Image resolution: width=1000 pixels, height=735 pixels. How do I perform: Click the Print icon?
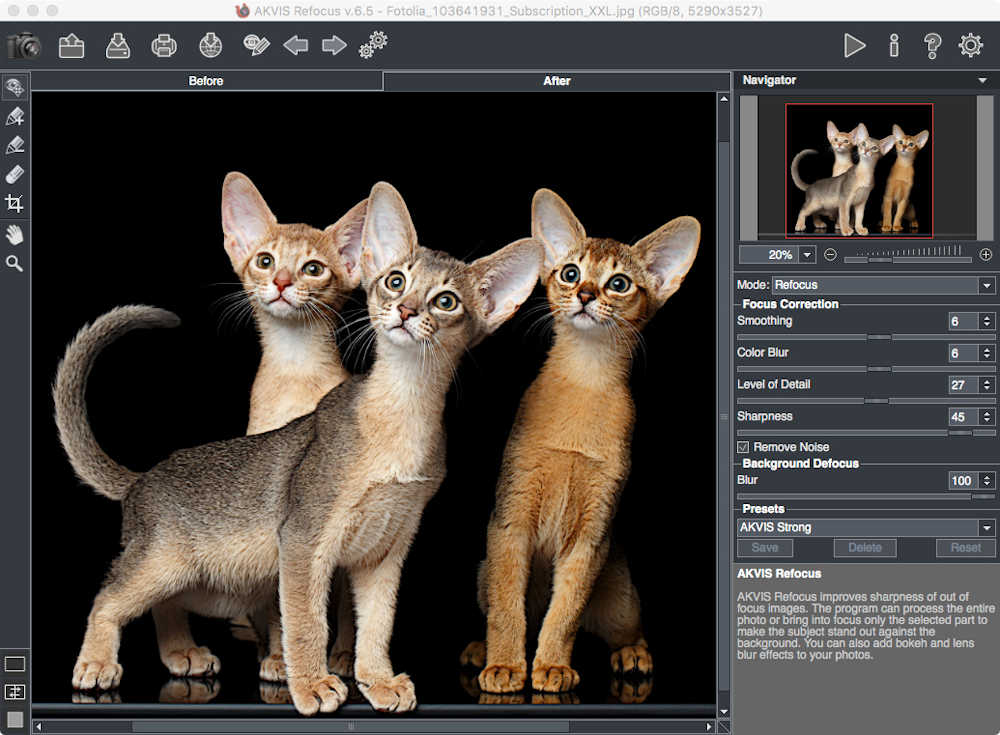(164, 46)
